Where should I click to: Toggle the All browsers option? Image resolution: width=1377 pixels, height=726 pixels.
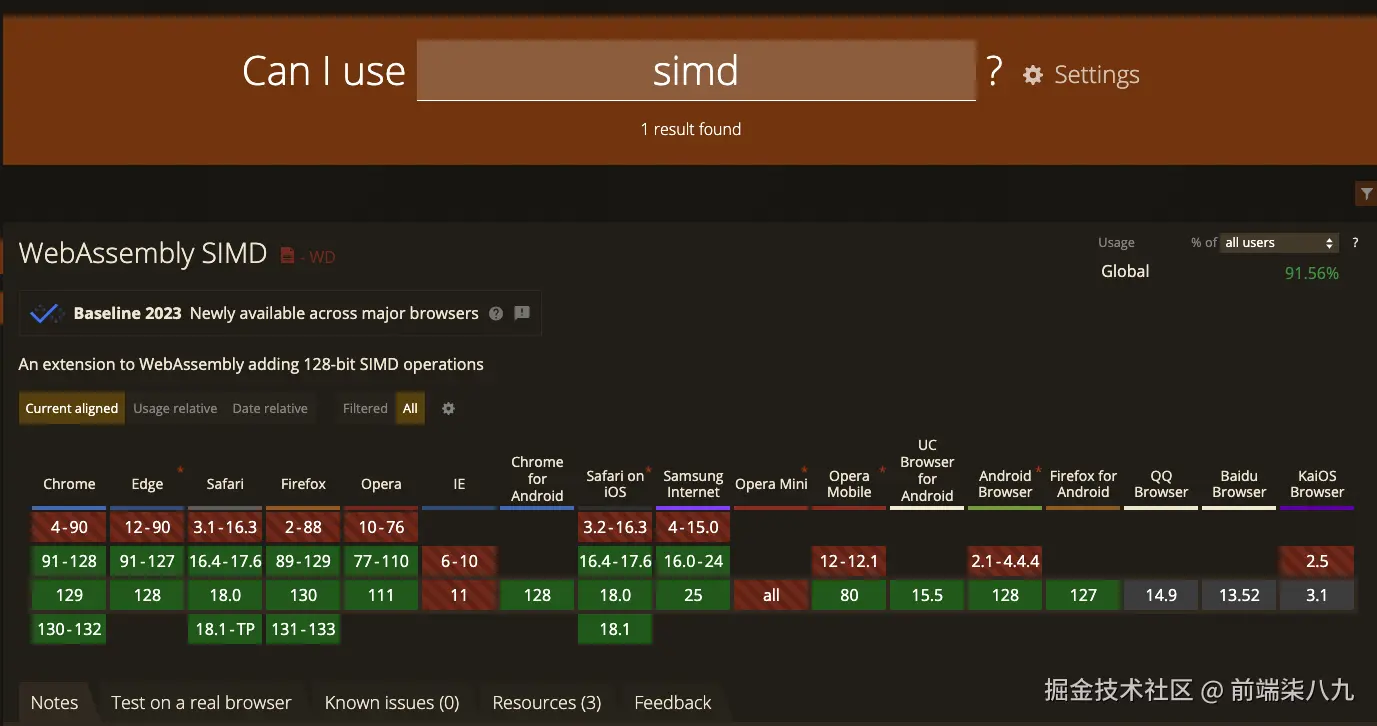tap(410, 408)
